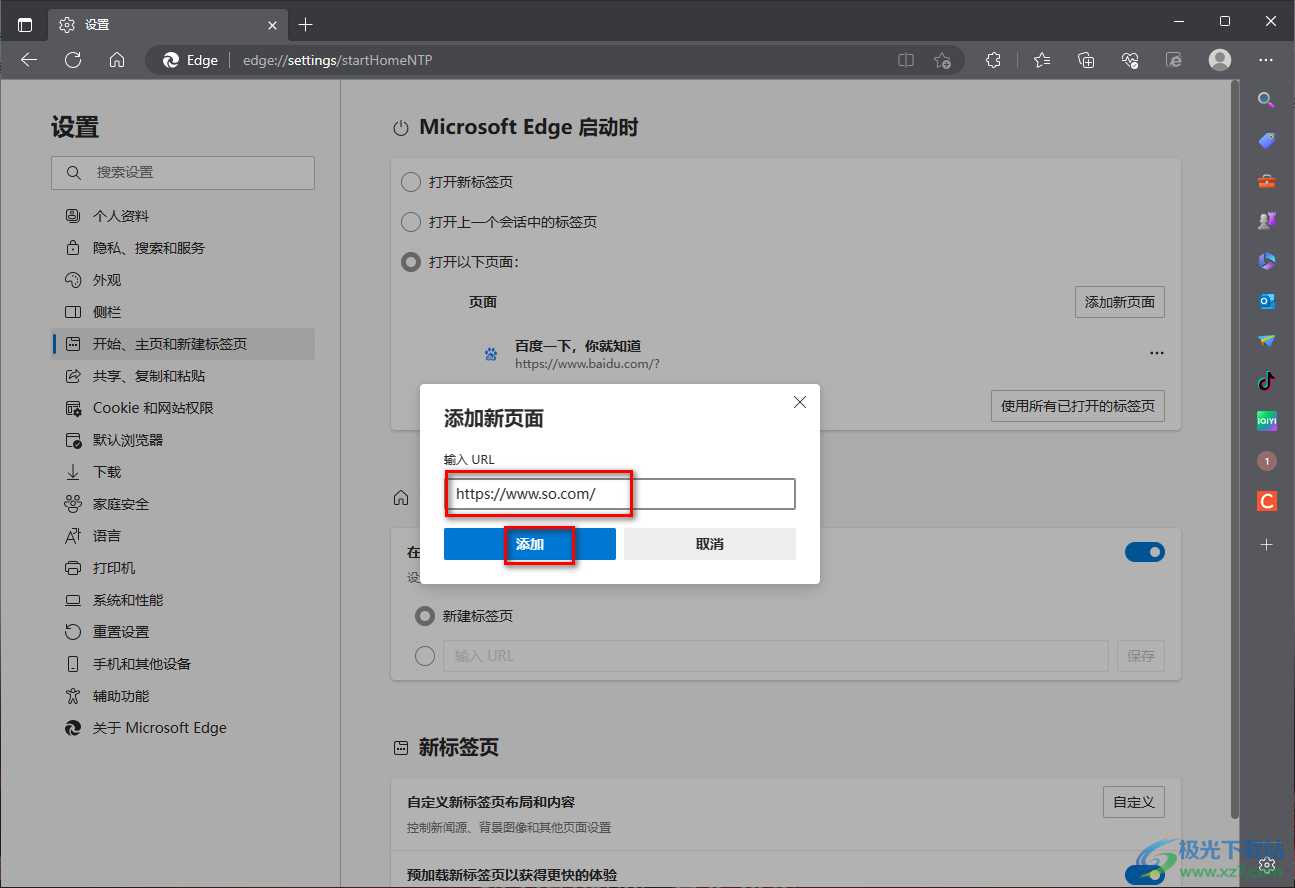This screenshot has width=1295, height=888.
Task: Click 取消 button in dialog
Action: (710, 544)
